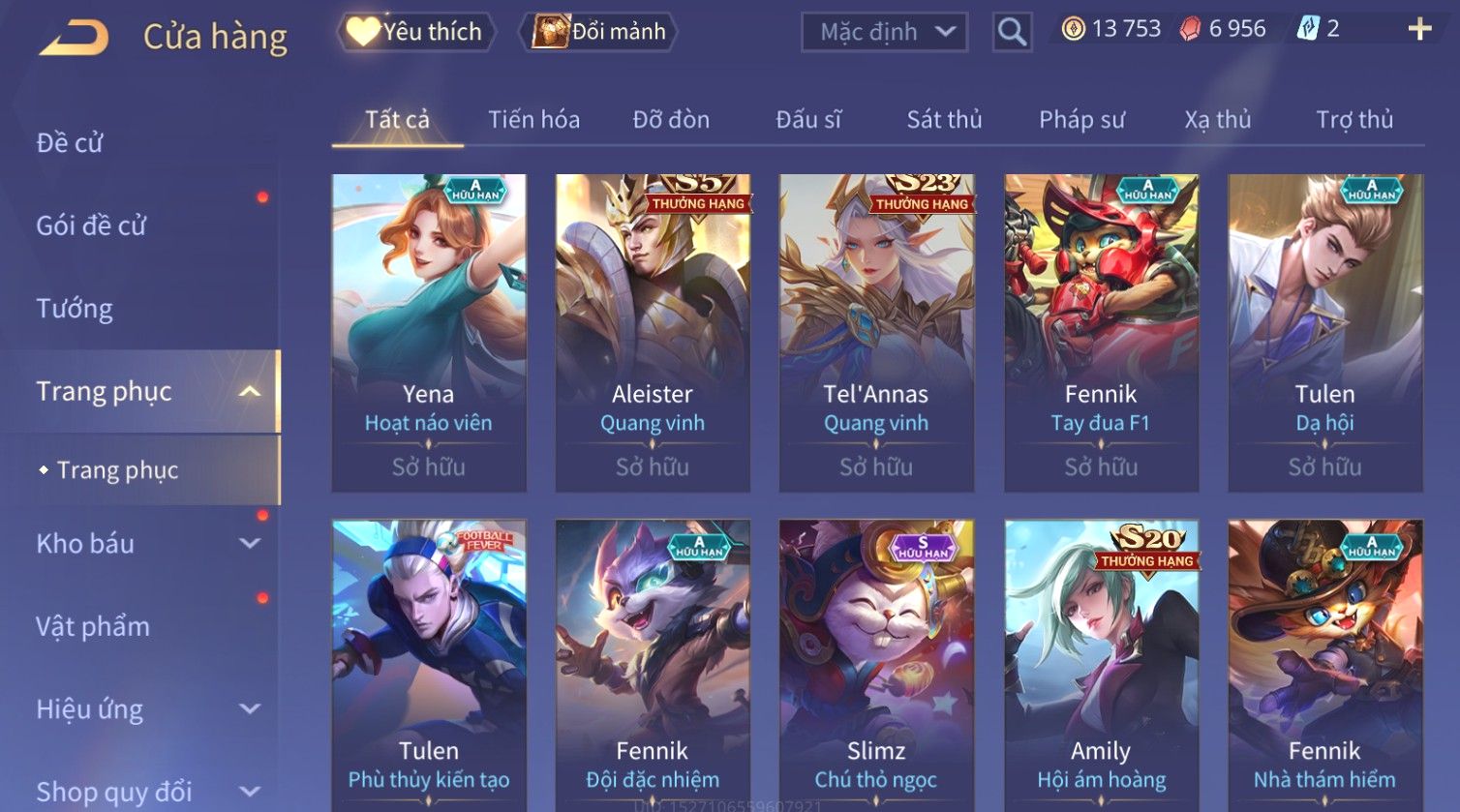Select the Tiến hóa tab
The height and width of the screenshot is (812, 1460).
533,119
